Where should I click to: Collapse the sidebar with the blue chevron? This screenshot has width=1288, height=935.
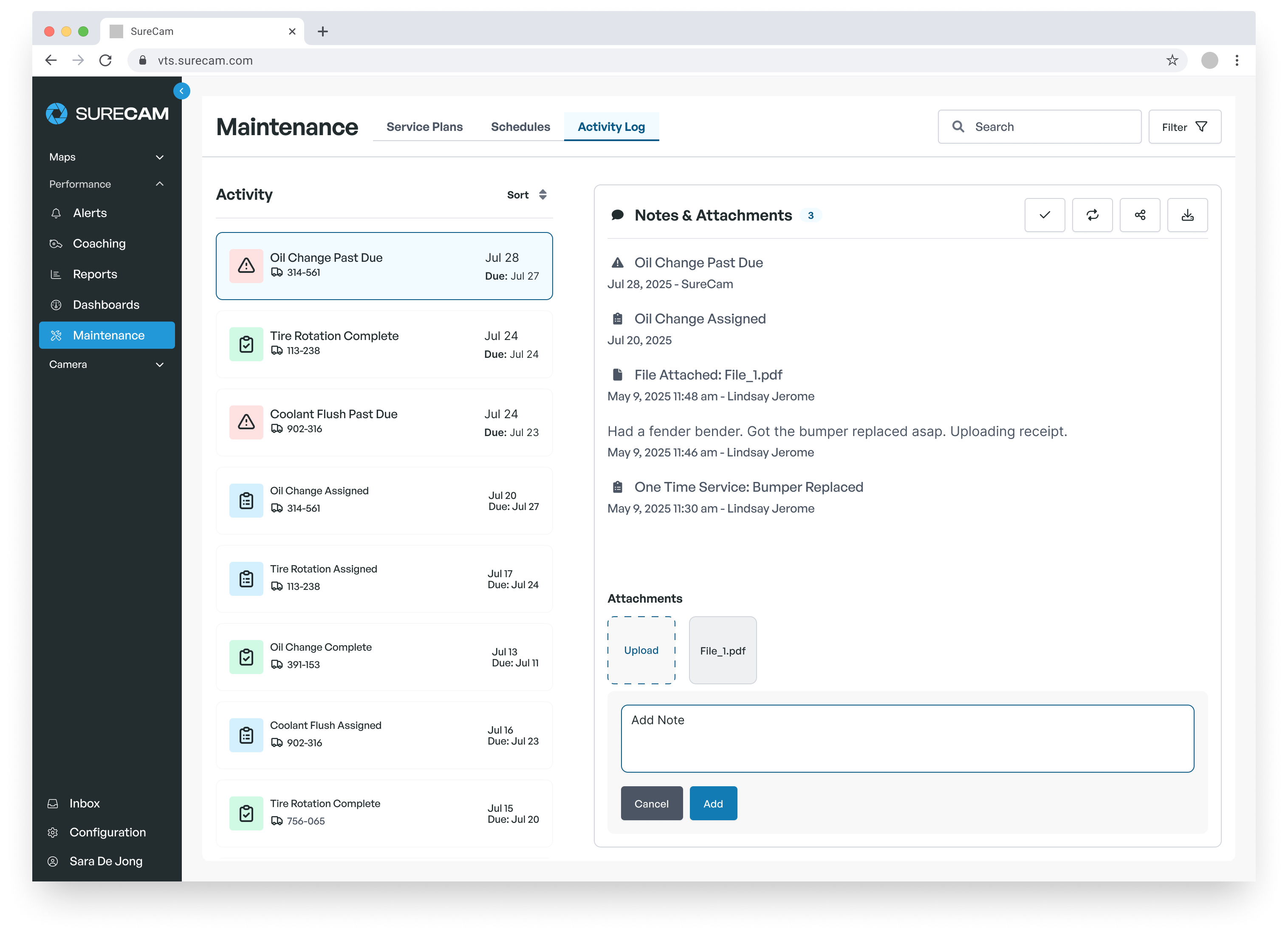[182, 91]
